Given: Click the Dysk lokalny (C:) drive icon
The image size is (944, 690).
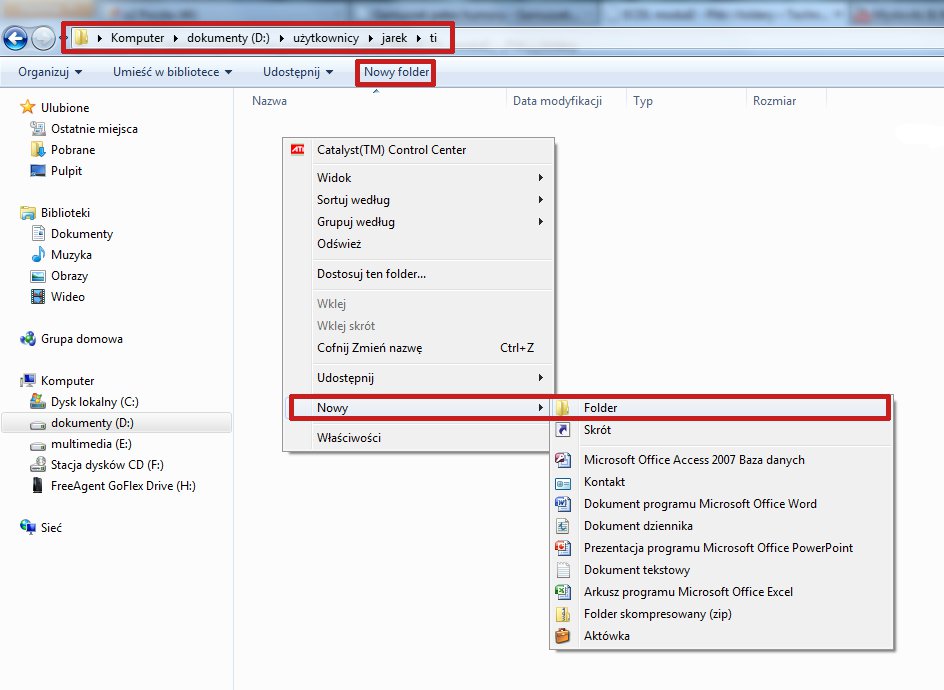Looking at the screenshot, I should pyautogui.click(x=38, y=401).
